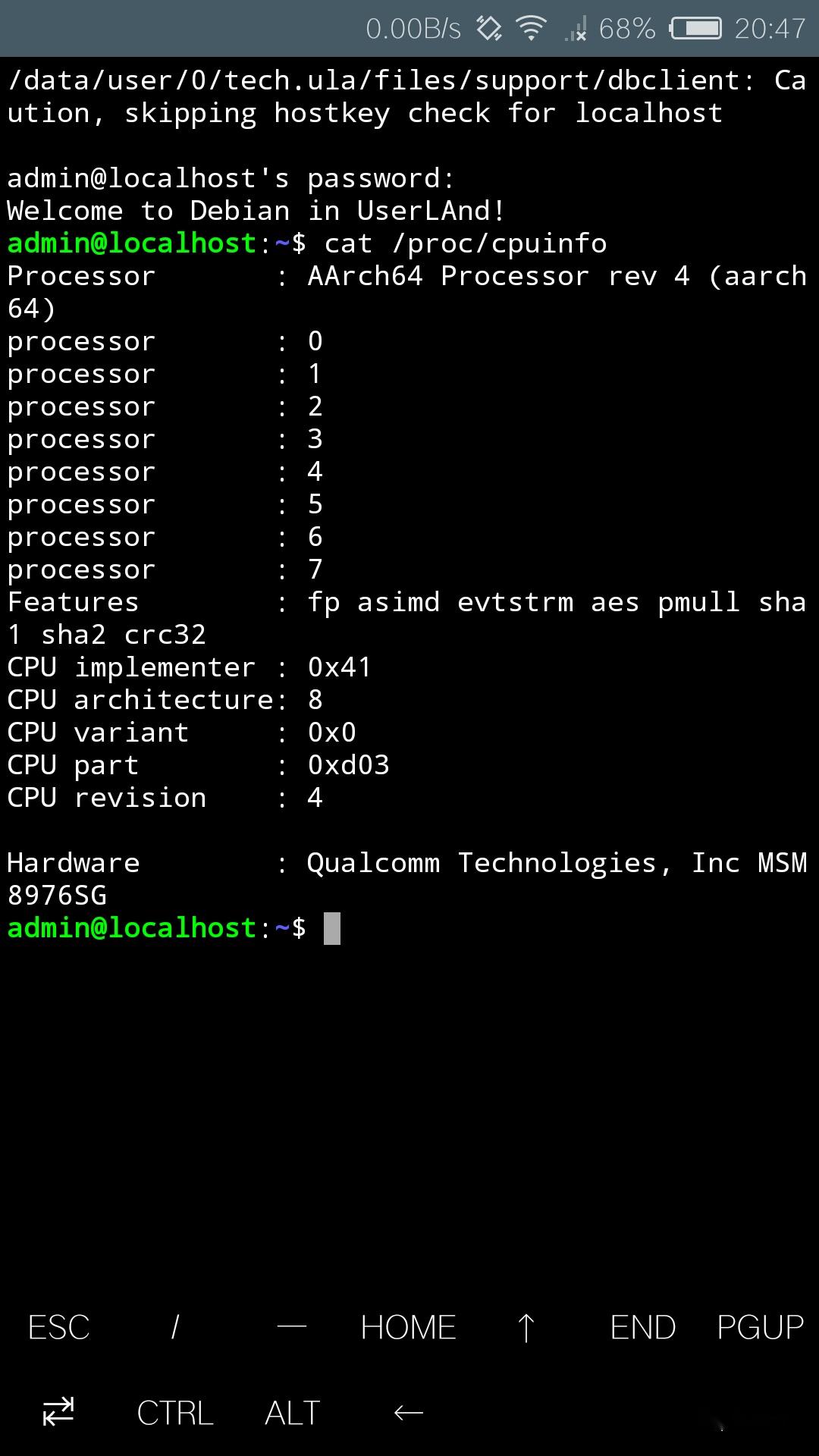819x1456 pixels.
Task: Tap the Wi-Fi status icon
Action: tap(531, 29)
